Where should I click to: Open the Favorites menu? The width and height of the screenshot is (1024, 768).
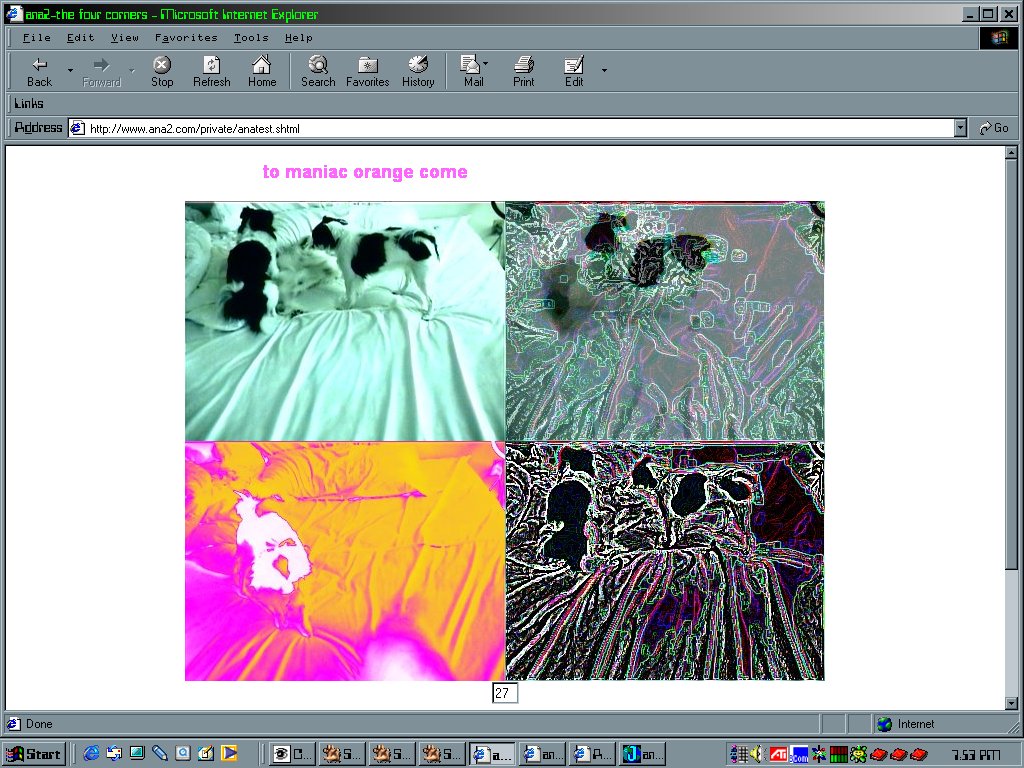tap(186, 38)
